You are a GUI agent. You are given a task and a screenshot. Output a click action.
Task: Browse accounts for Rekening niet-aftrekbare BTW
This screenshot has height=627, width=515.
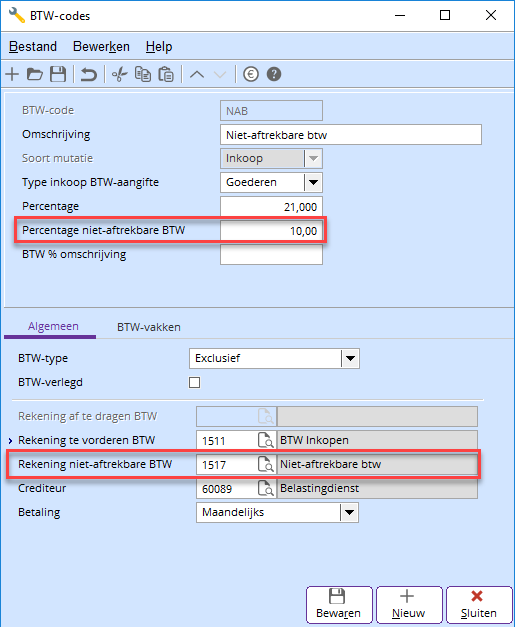pos(266,464)
